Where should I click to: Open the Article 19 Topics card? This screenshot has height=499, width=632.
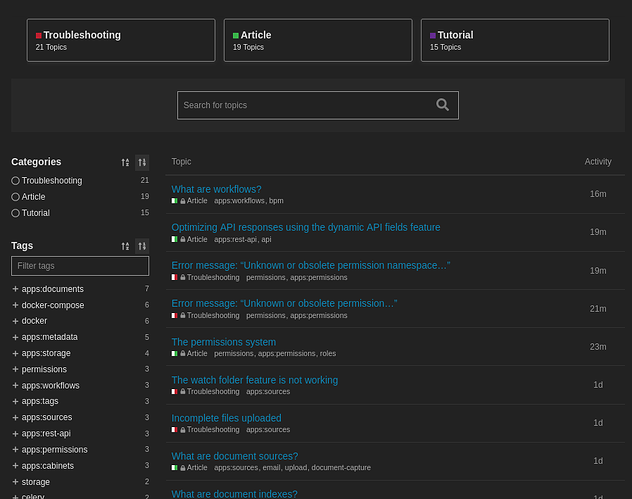[318, 40]
